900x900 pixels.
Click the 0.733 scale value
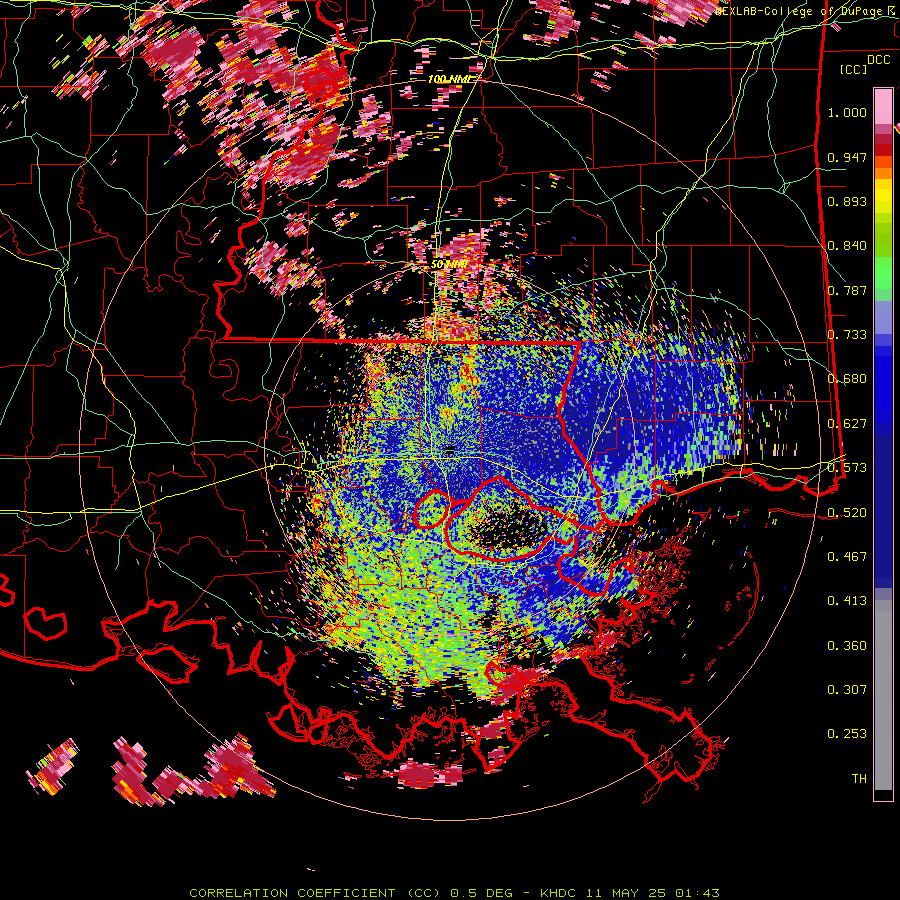pyautogui.click(x=847, y=335)
